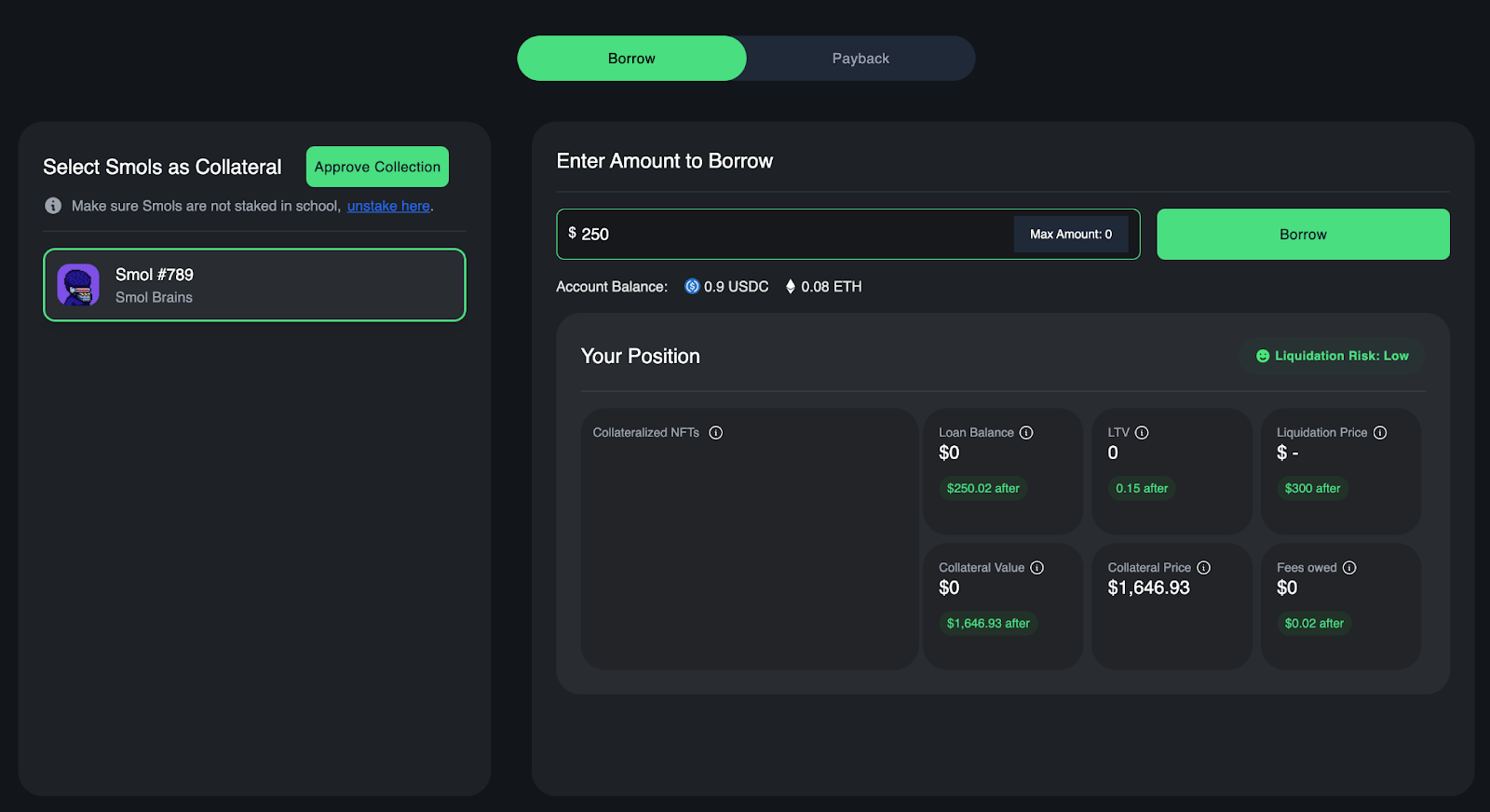Set amount using Max Amount button

click(1071, 234)
